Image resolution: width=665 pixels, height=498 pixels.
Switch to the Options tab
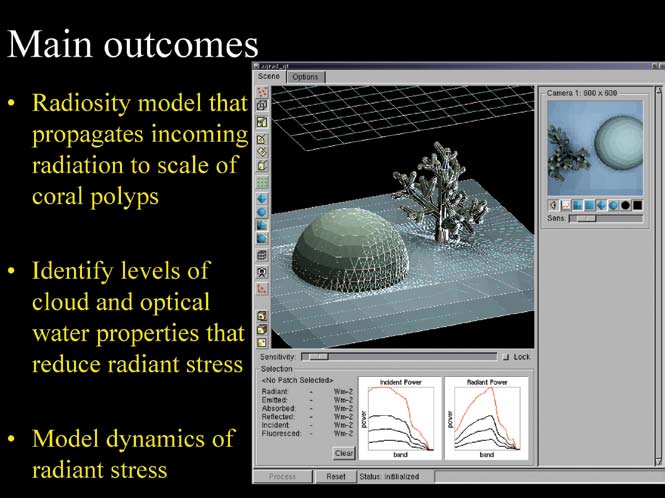[x=306, y=77]
